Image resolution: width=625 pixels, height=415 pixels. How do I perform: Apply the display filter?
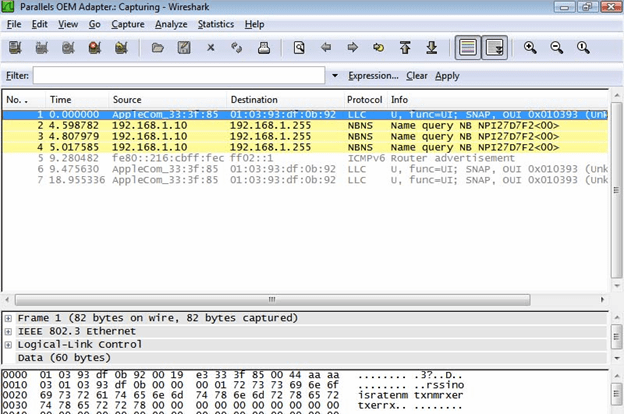pyautogui.click(x=447, y=76)
